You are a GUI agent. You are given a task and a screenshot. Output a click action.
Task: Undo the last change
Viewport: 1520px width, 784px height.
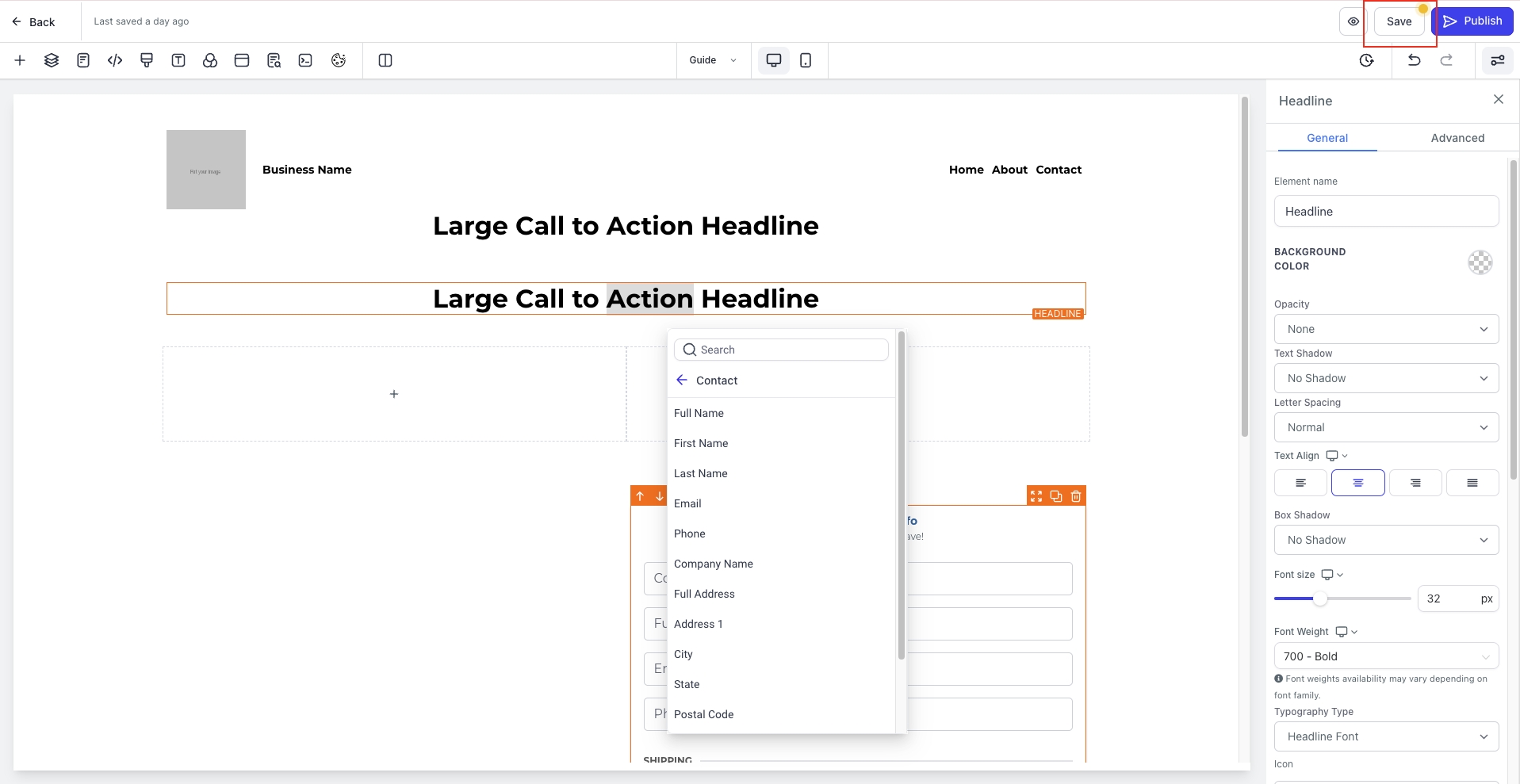click(1414, 60)
